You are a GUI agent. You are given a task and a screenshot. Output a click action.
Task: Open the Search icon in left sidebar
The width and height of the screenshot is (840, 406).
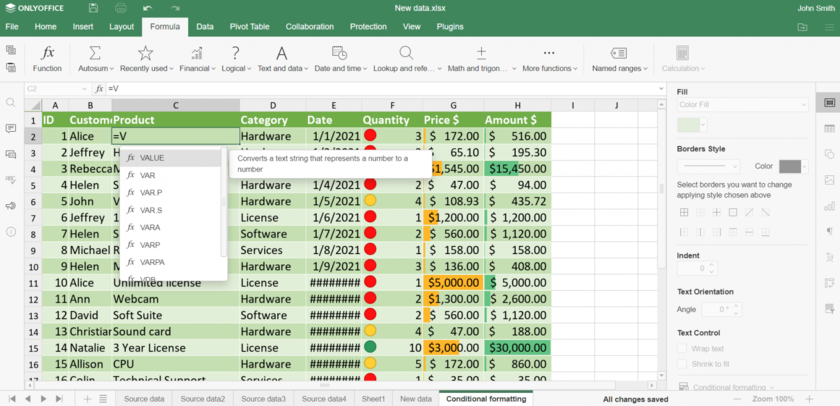(x=11, y=103)
